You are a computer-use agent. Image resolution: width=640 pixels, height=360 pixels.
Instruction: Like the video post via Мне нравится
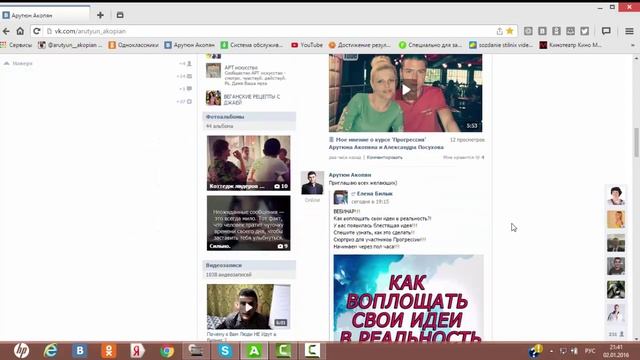point(464,157)
